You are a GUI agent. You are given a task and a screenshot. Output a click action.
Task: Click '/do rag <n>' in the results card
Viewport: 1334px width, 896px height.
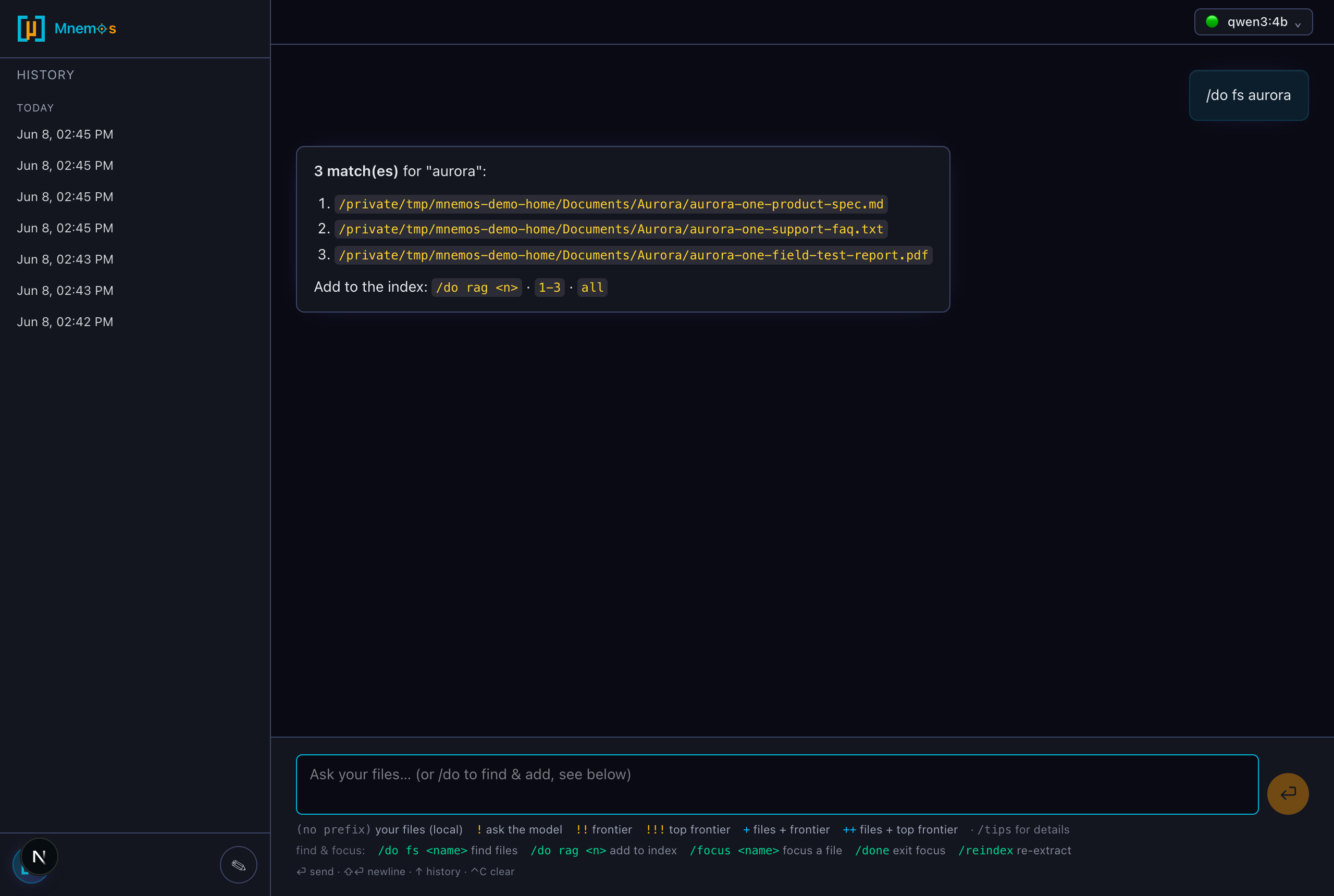[x=477, y=288]
